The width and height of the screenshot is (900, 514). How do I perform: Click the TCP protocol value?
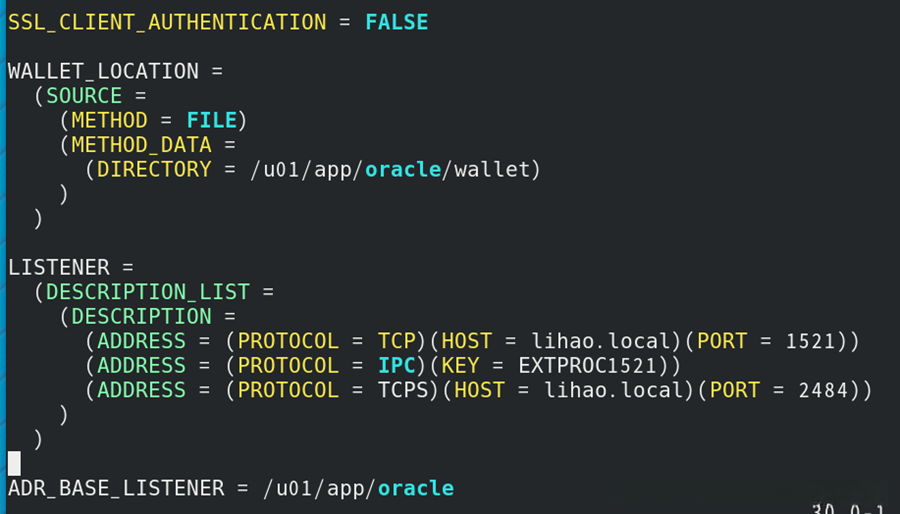coord(396,341)
